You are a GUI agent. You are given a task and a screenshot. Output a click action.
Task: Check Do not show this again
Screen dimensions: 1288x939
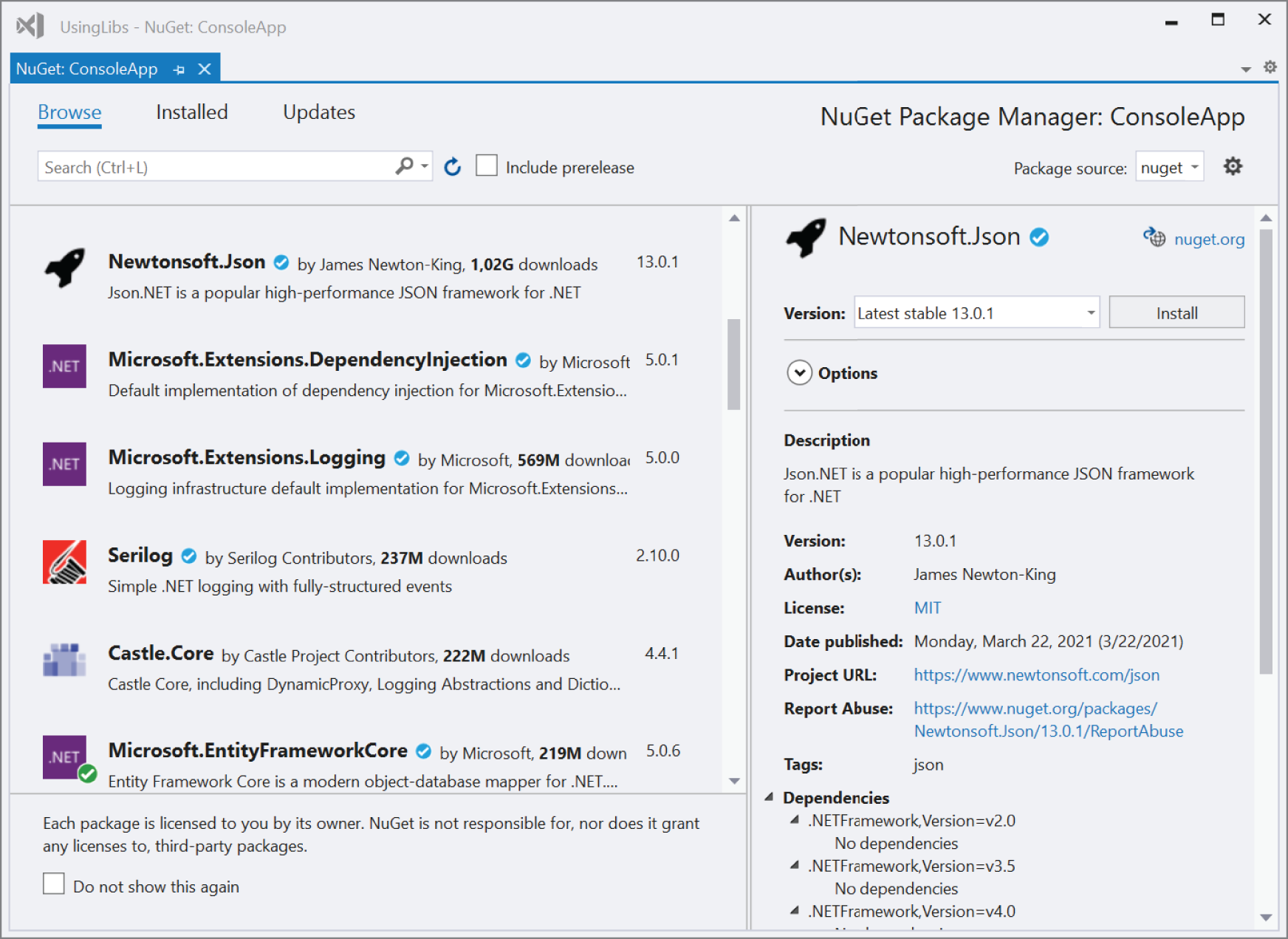point(54,884)
